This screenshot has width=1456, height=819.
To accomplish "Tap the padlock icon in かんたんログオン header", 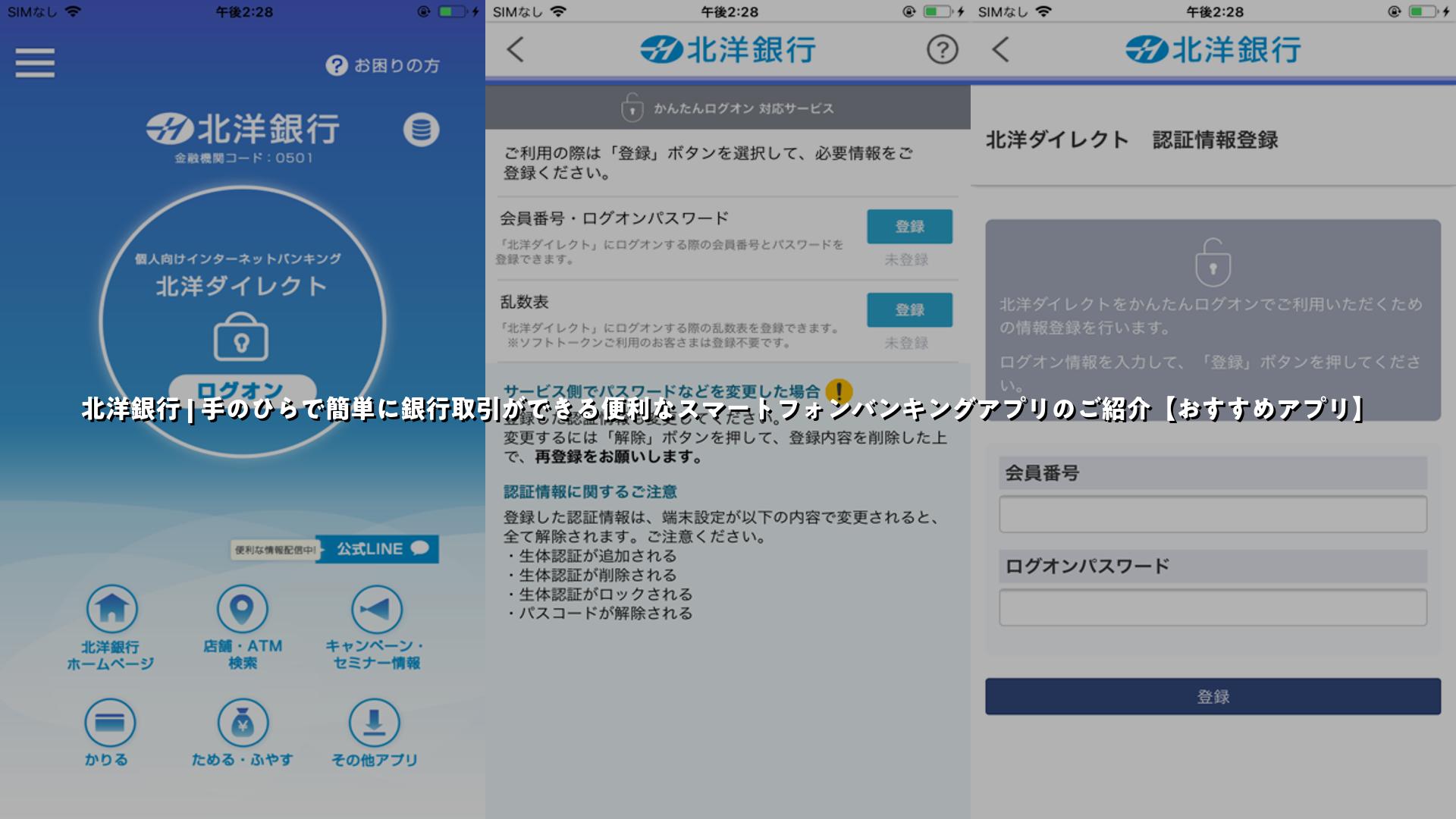I will tap(632, 108).
